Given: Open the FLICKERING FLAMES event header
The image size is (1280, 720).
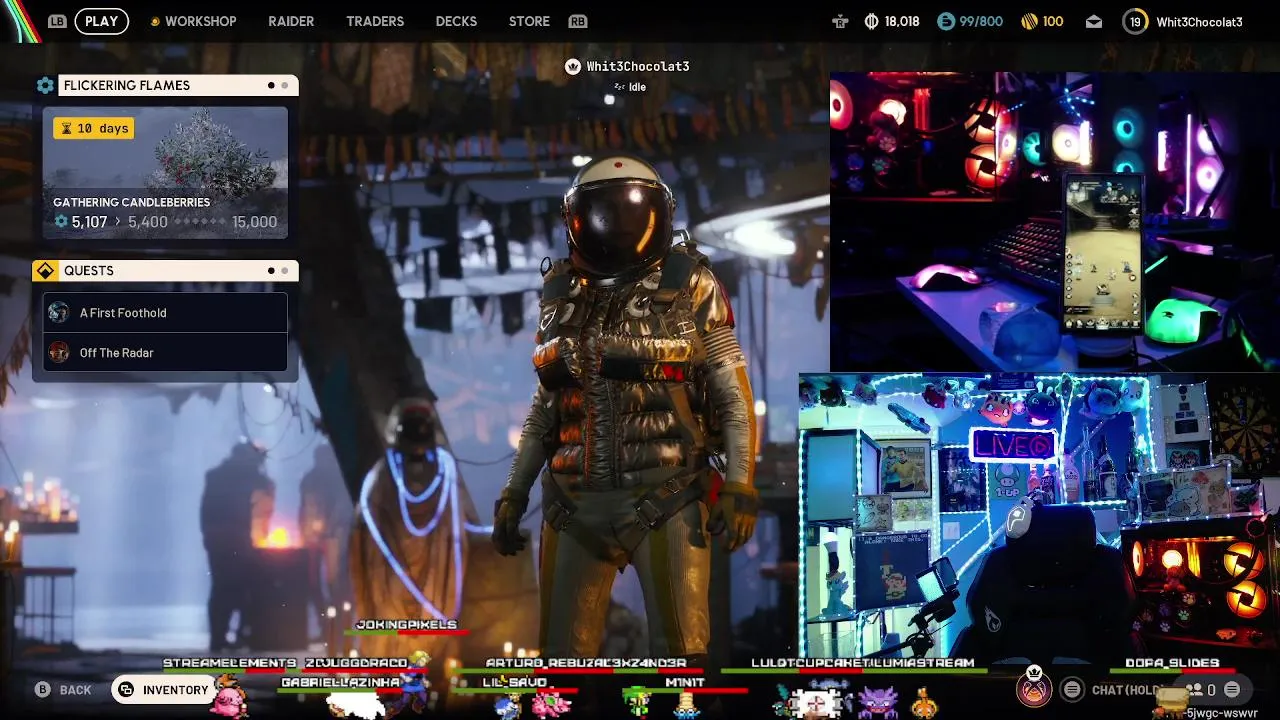Looking at the screenshot, I should tap(178, 86).
